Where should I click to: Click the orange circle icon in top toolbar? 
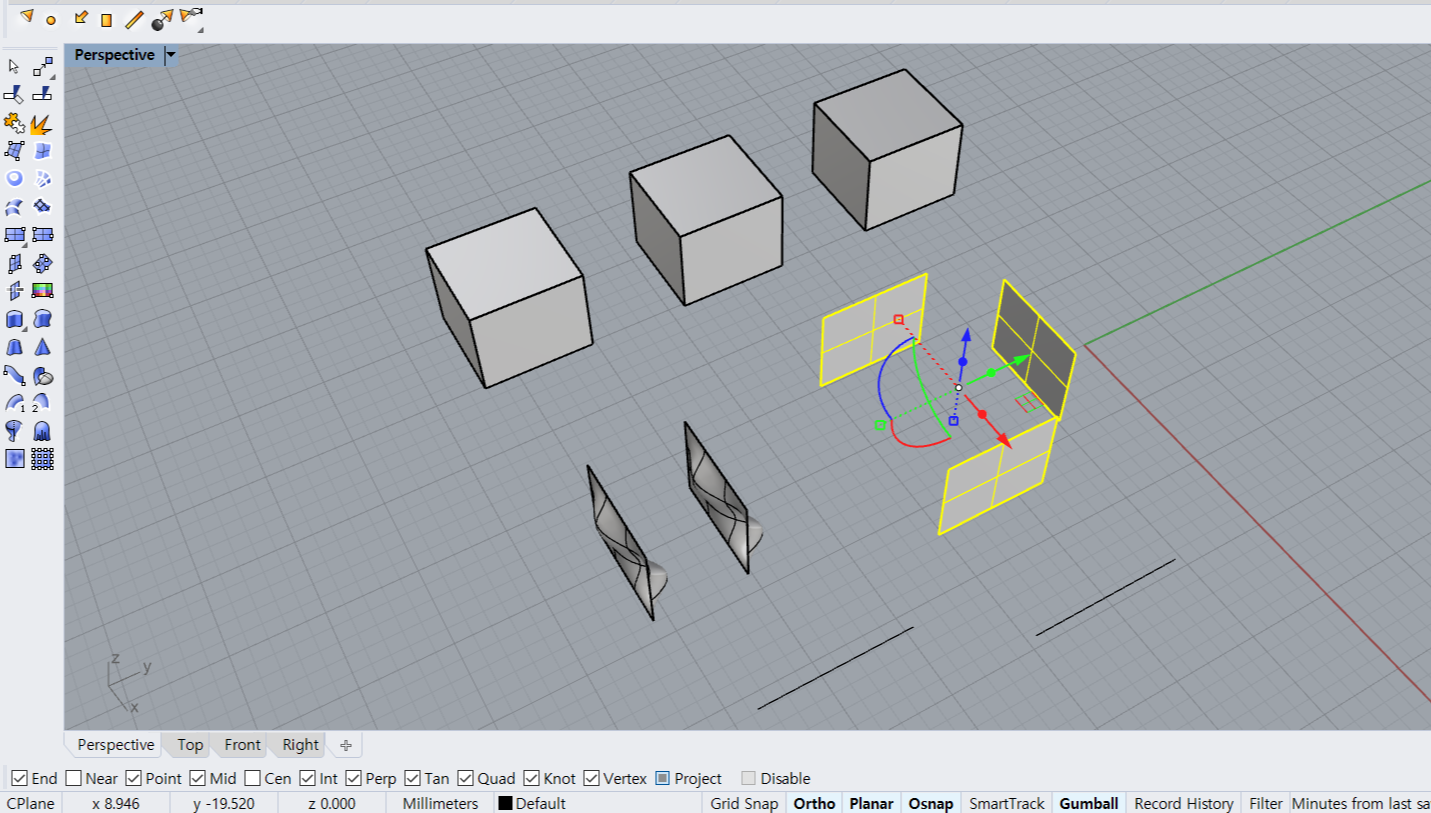point(51,20)
